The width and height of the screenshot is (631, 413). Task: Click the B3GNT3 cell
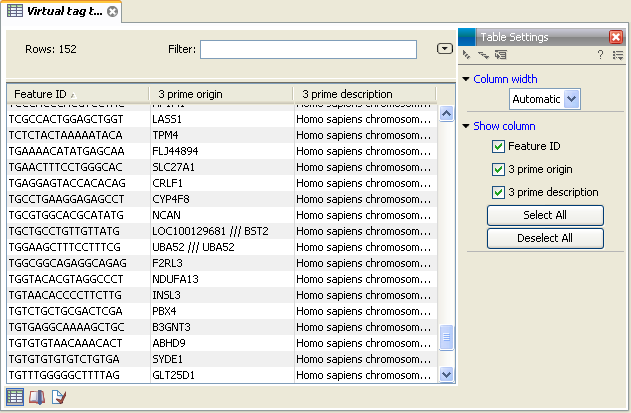(222, 327)
